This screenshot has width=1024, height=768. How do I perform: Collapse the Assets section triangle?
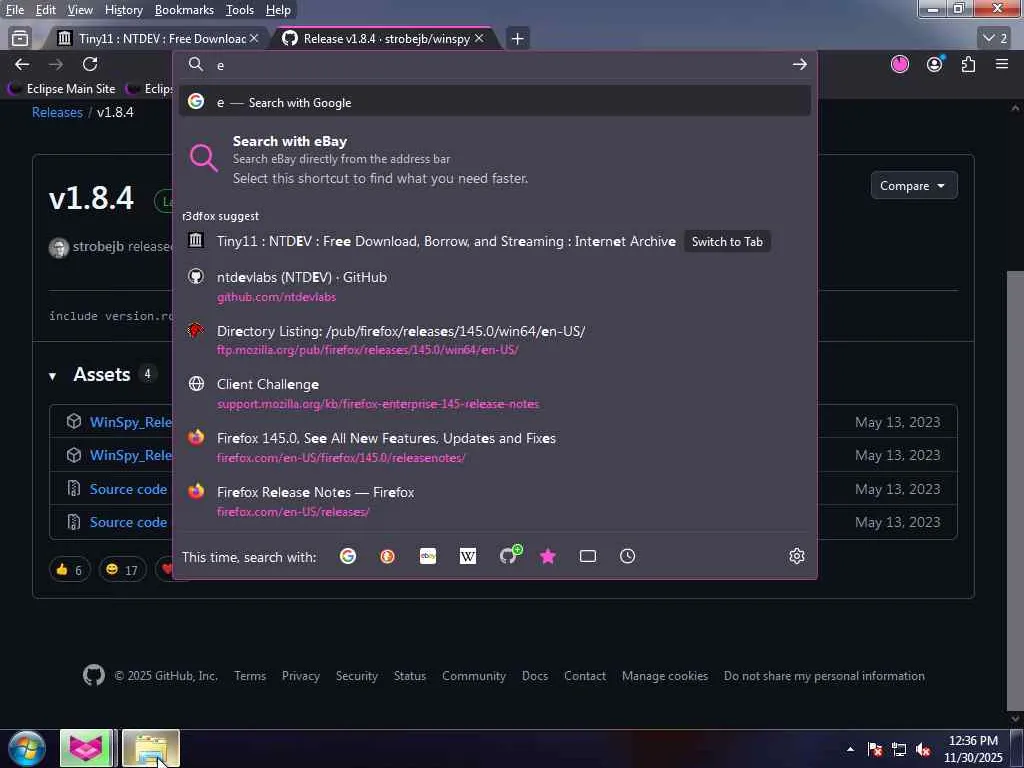pyautogui.click(x=52, y=376)
